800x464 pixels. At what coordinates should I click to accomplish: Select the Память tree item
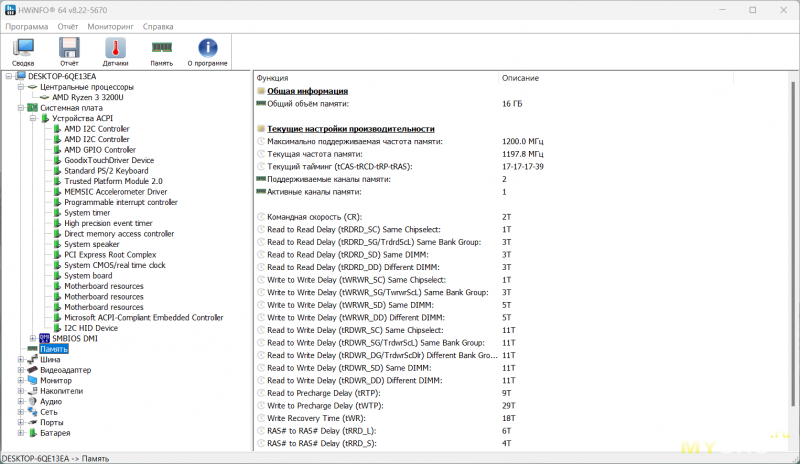54,349
